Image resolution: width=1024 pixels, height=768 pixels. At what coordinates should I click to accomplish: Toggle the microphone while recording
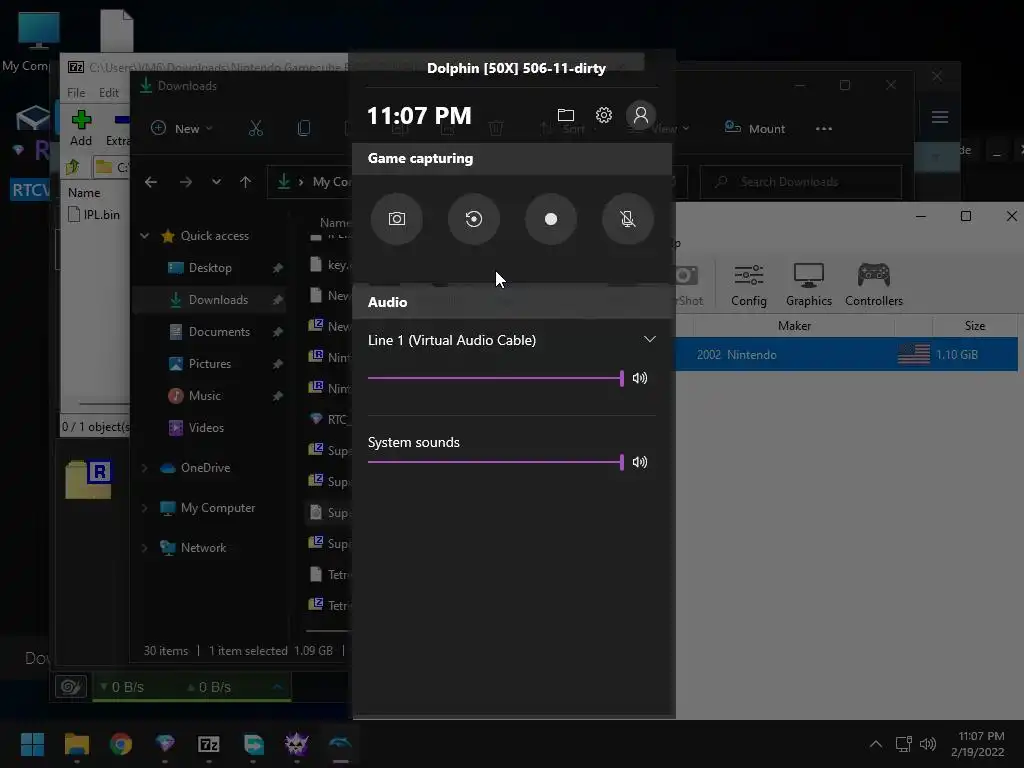coord(628,219)
